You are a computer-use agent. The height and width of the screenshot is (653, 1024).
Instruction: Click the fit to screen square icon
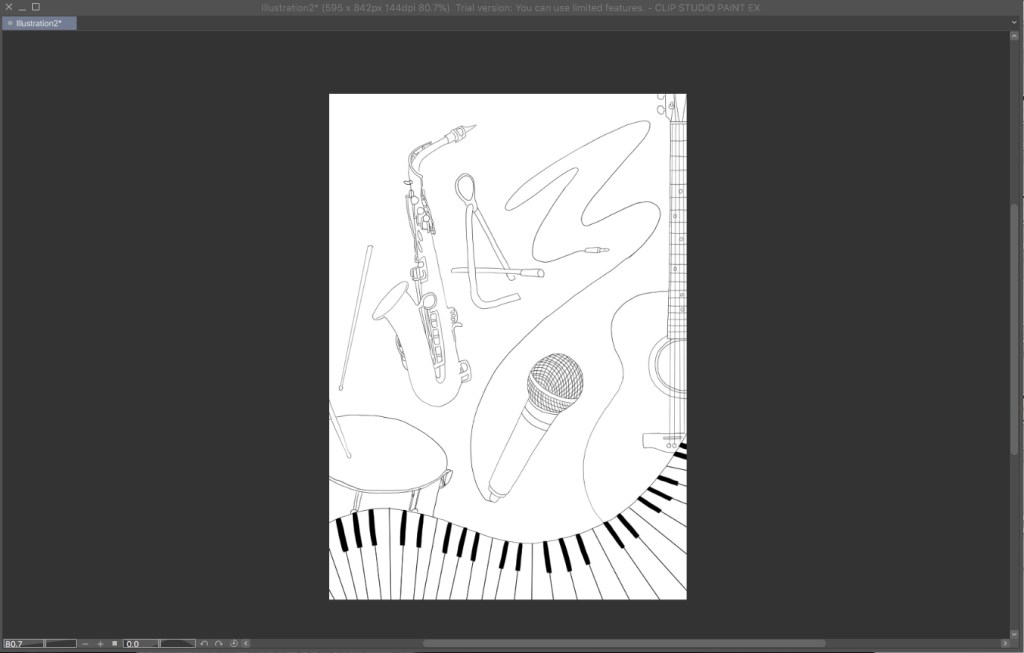115,644
